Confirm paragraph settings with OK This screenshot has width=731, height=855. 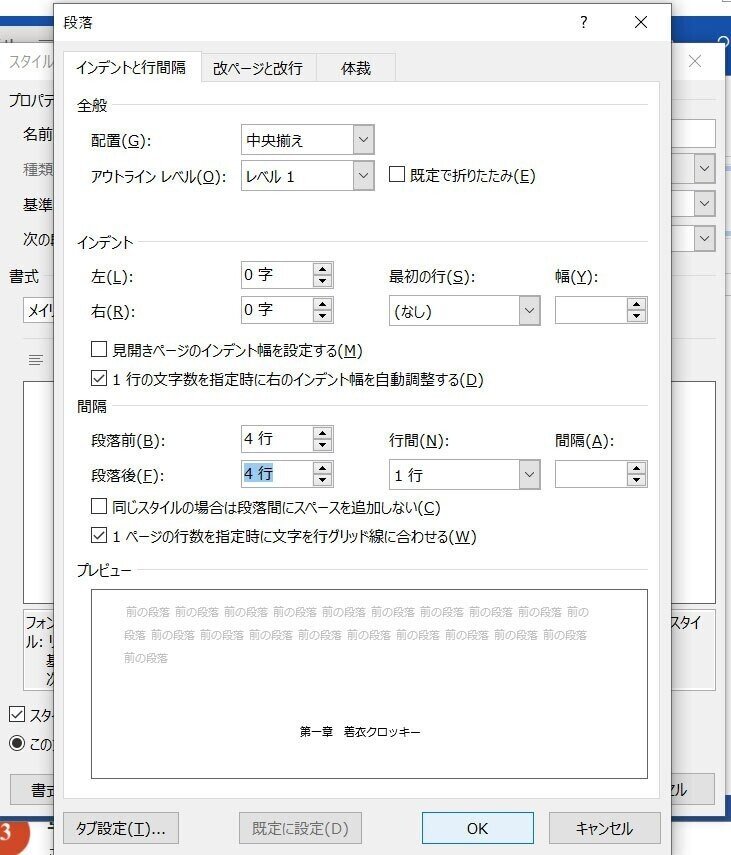click(x=478, y=828)
